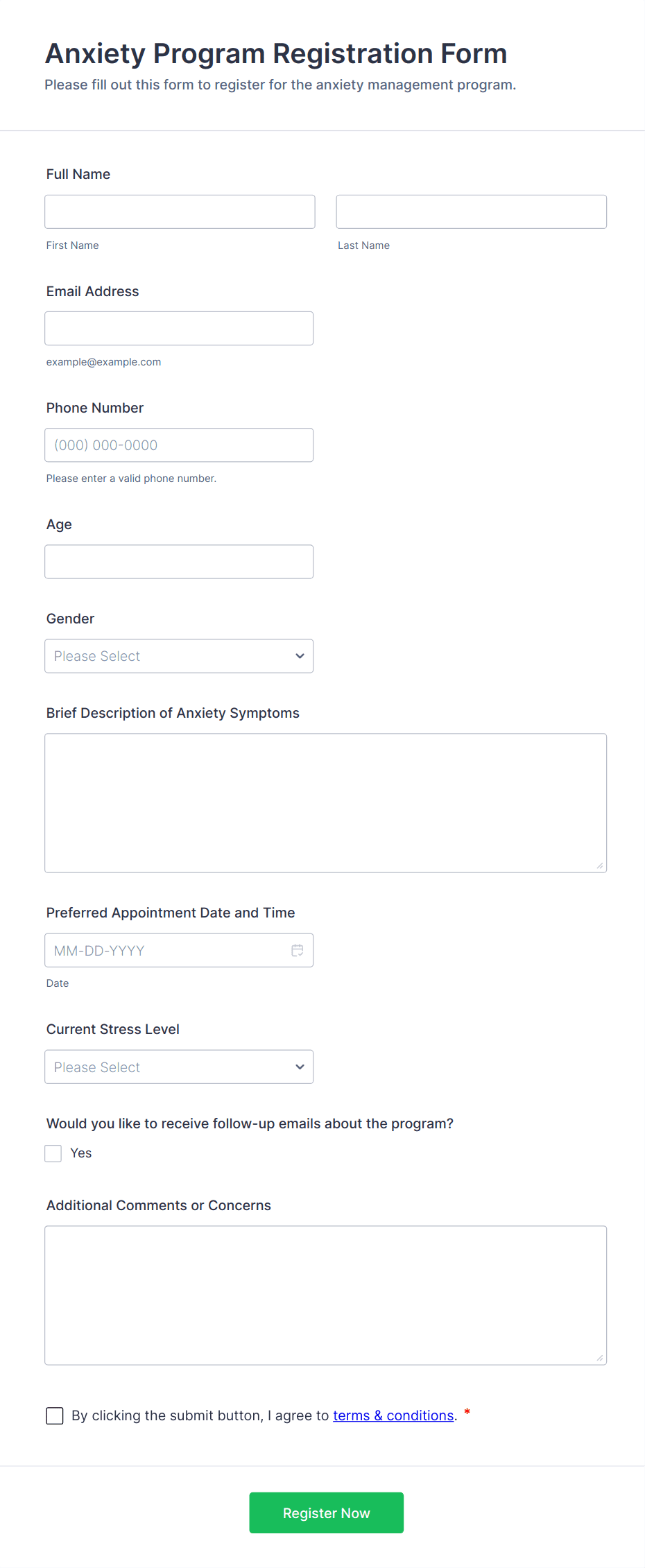
Task: Click into the Last Name field
Action: pyautogui.click(x=471, y=212)
